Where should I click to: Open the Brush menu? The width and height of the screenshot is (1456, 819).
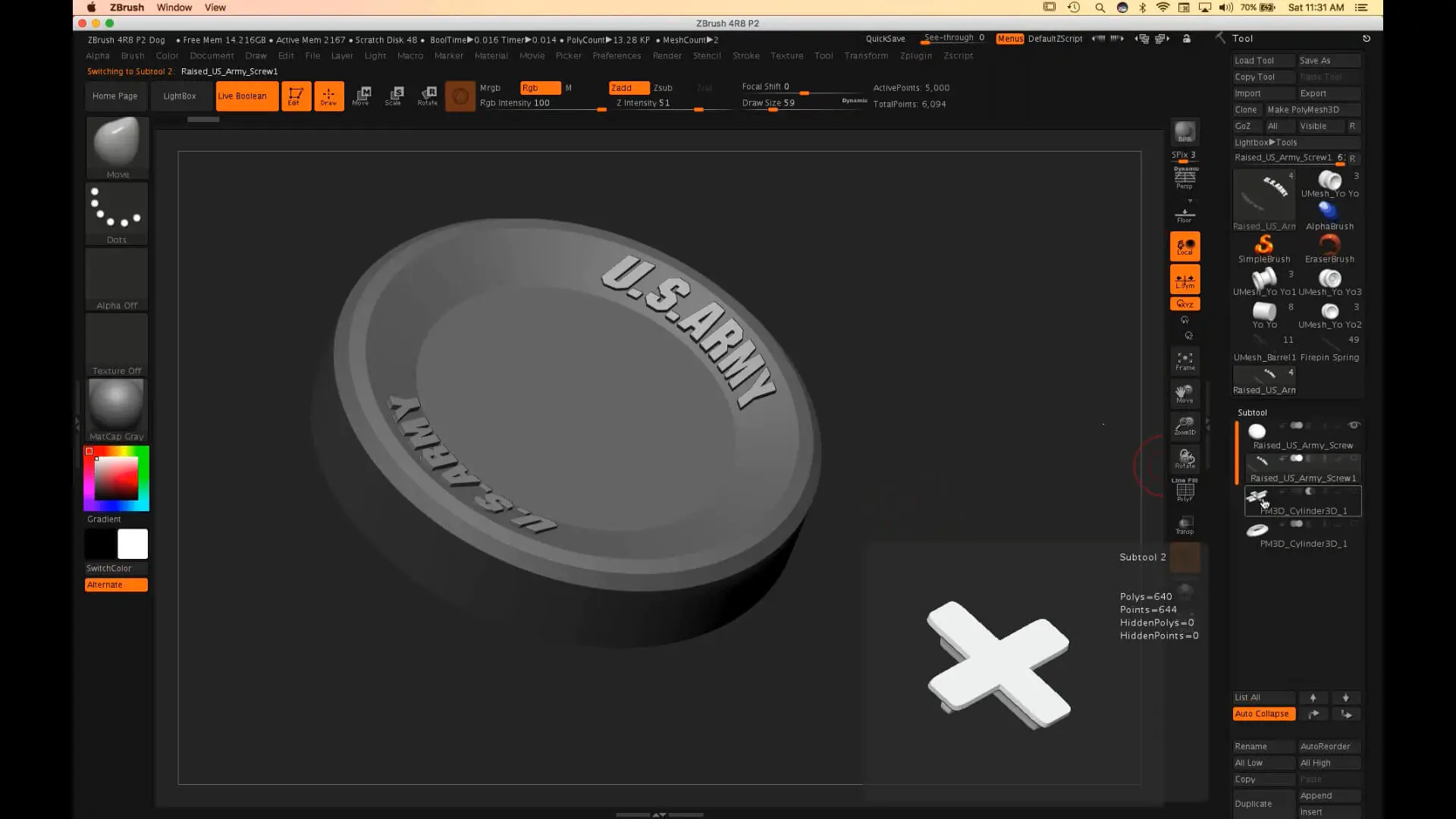tap(133, 55)
